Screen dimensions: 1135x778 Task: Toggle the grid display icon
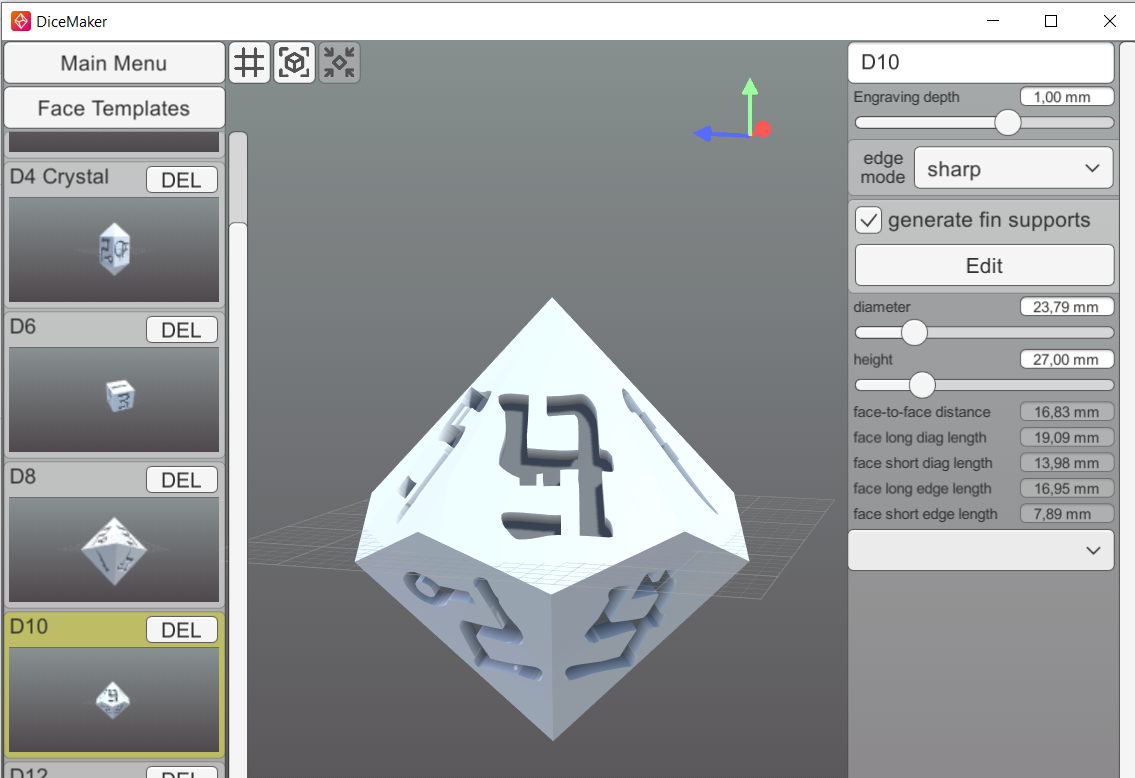click(x=250, y=63)
